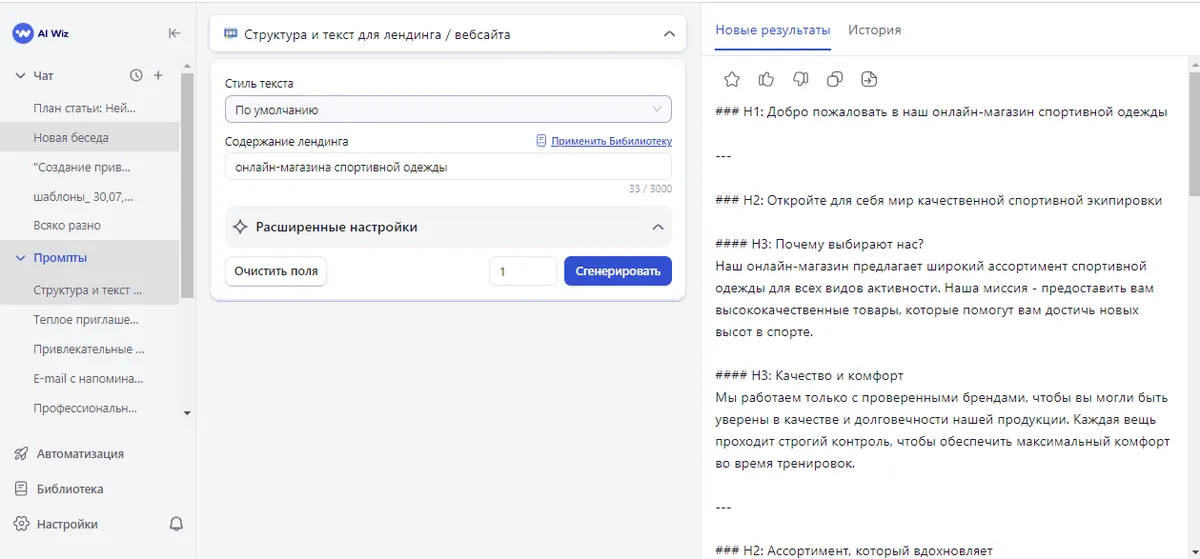The image size is (1200, 559).
Task: Open notifications bell icon
Action: point(176,524)
